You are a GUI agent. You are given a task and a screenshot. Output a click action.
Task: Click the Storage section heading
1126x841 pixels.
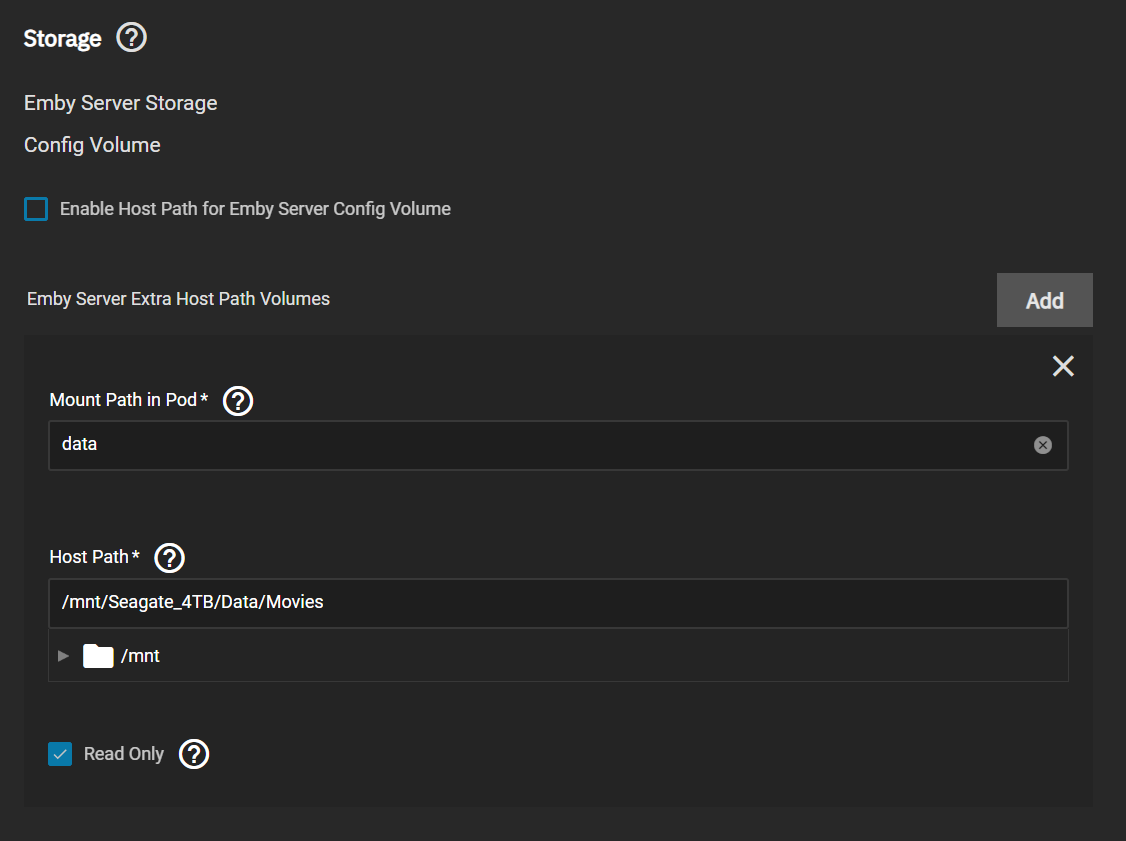[x=63, y=39]
